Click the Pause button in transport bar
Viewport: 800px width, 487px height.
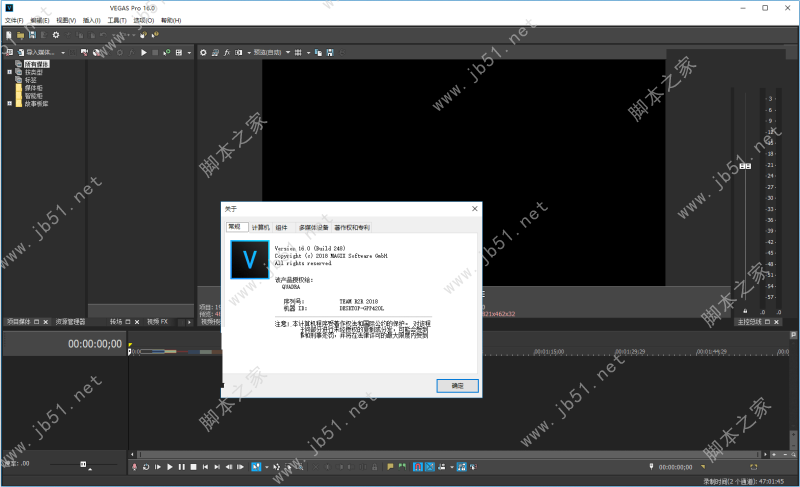182,467
